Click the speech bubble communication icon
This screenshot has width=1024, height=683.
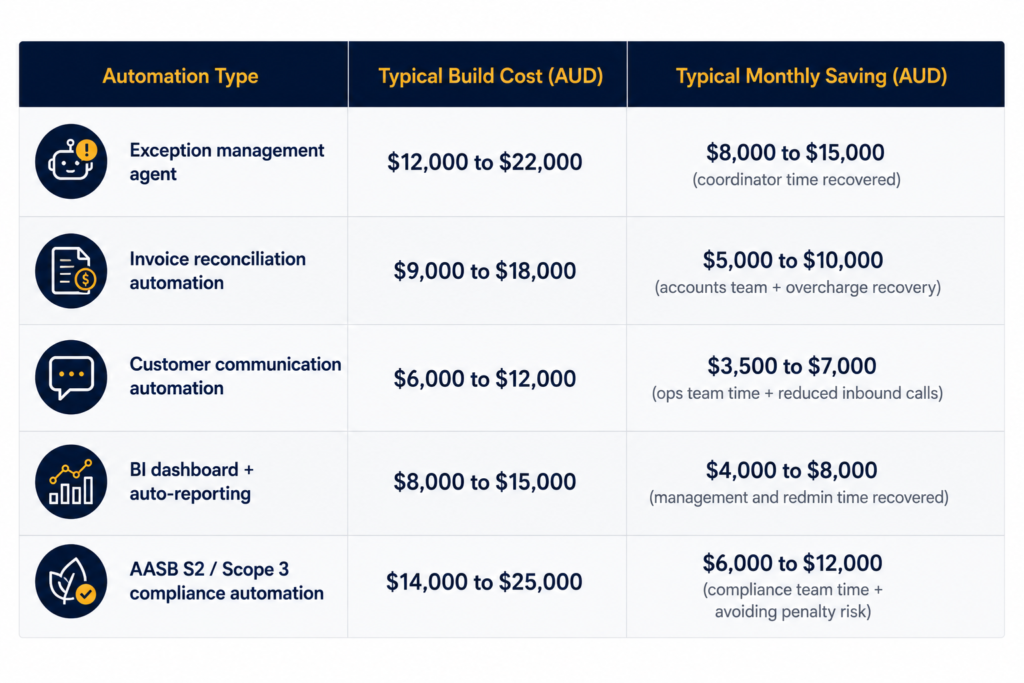pyautogui.click(x=71, y=377)
